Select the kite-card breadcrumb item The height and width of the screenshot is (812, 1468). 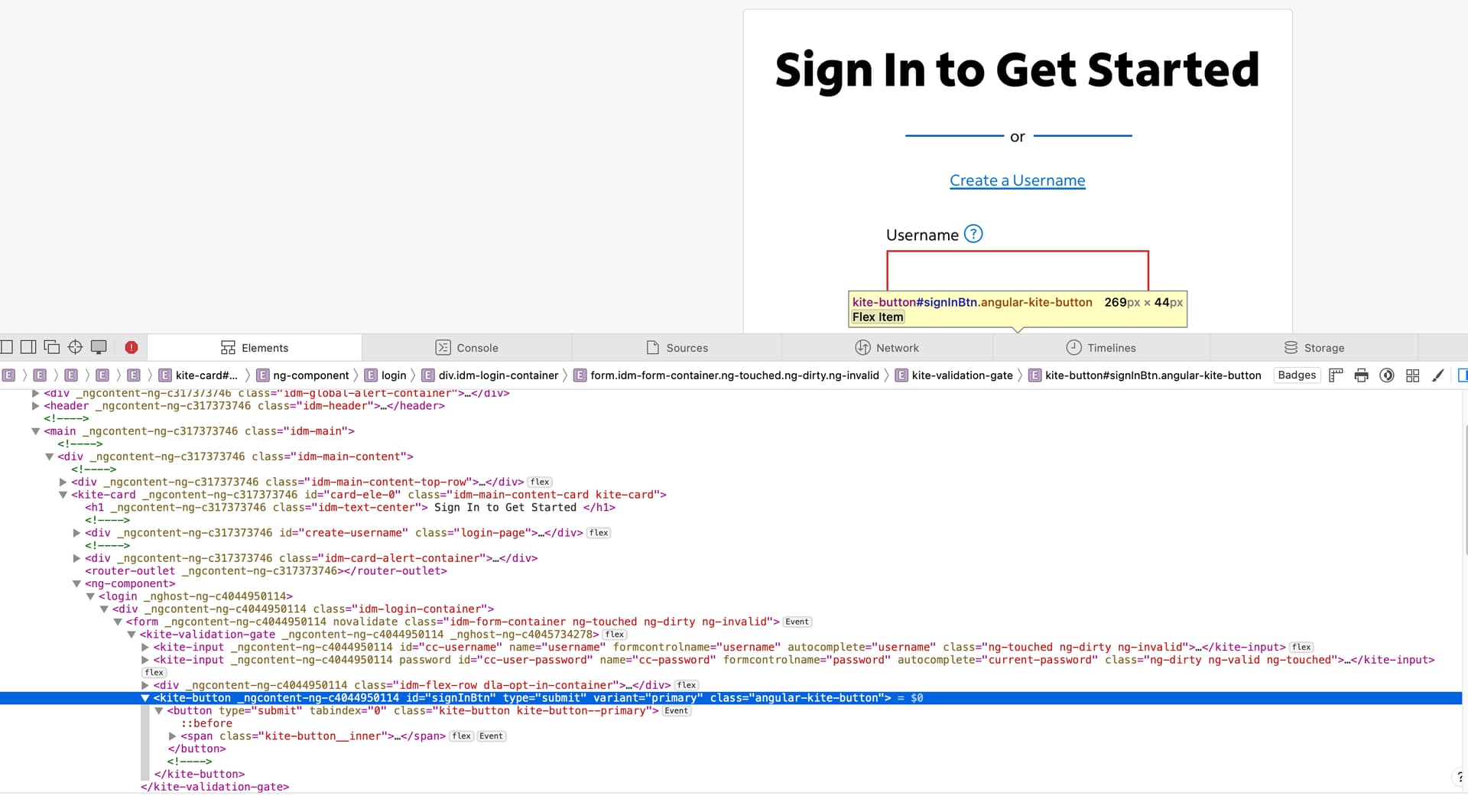tap(199, 375)
